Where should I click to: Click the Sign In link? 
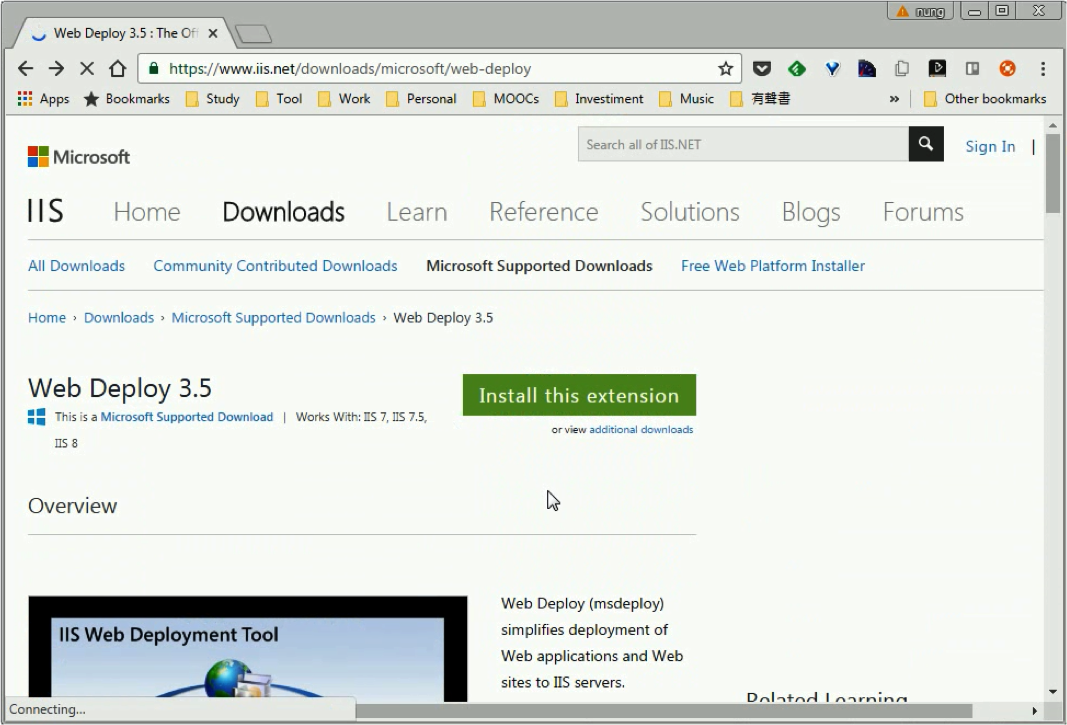tap(990, 146)
